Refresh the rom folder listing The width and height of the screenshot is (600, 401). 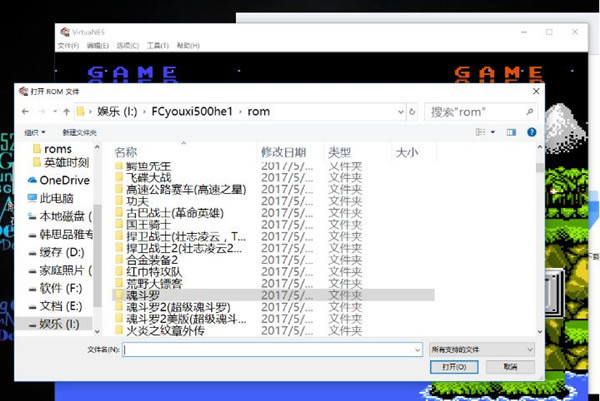tap(412, 112)
